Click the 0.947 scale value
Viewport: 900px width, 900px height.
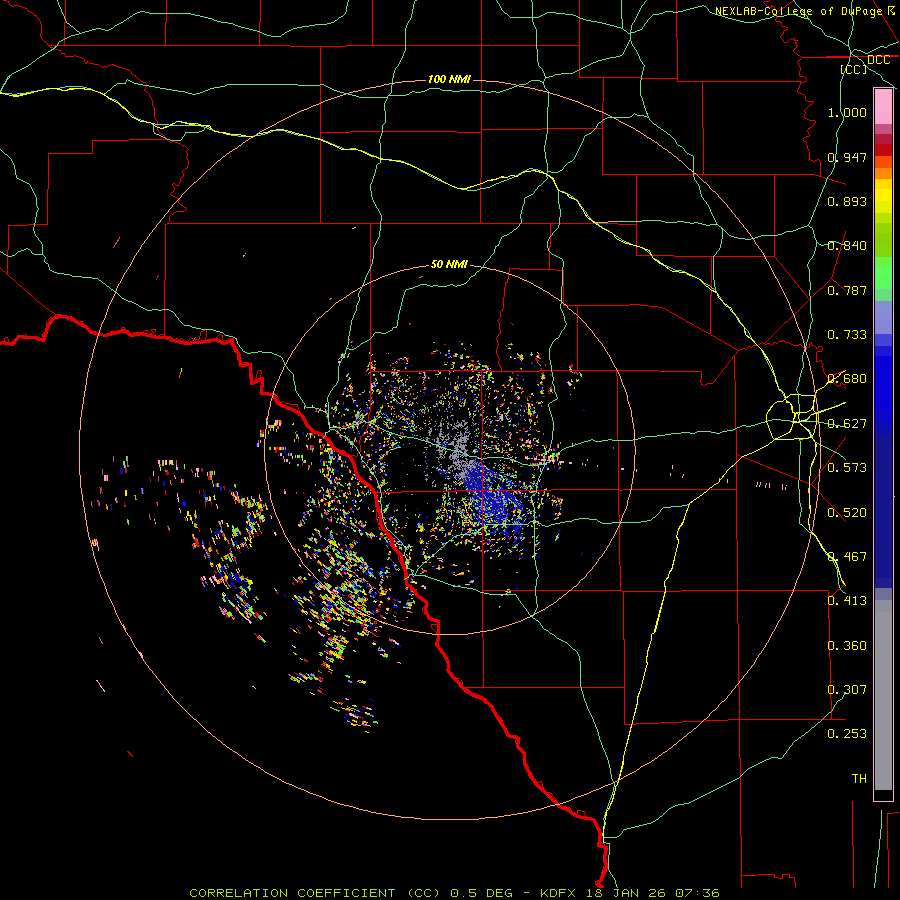[847, 157]
